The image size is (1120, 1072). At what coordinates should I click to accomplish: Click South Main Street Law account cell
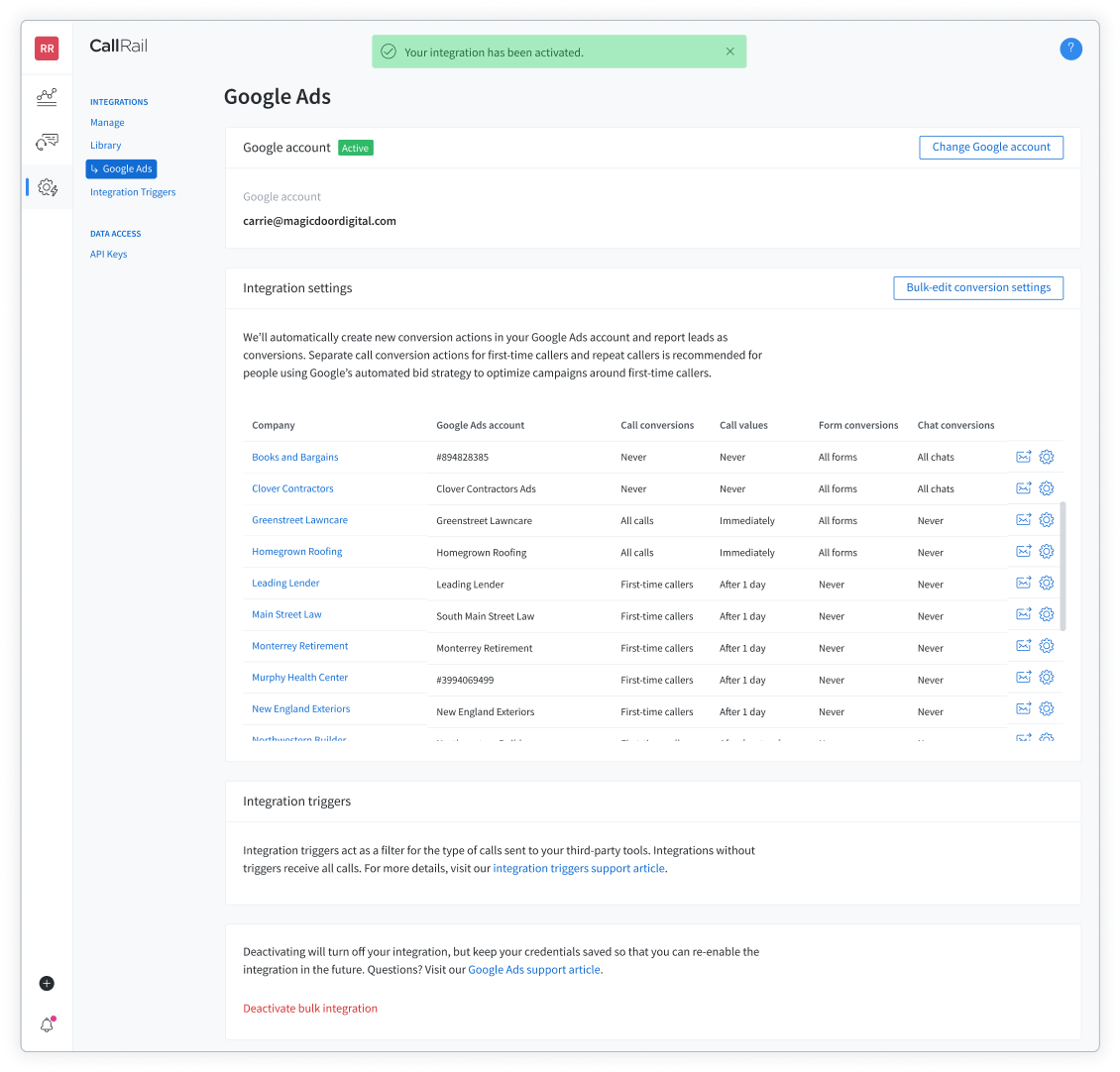tap(485, 616)
